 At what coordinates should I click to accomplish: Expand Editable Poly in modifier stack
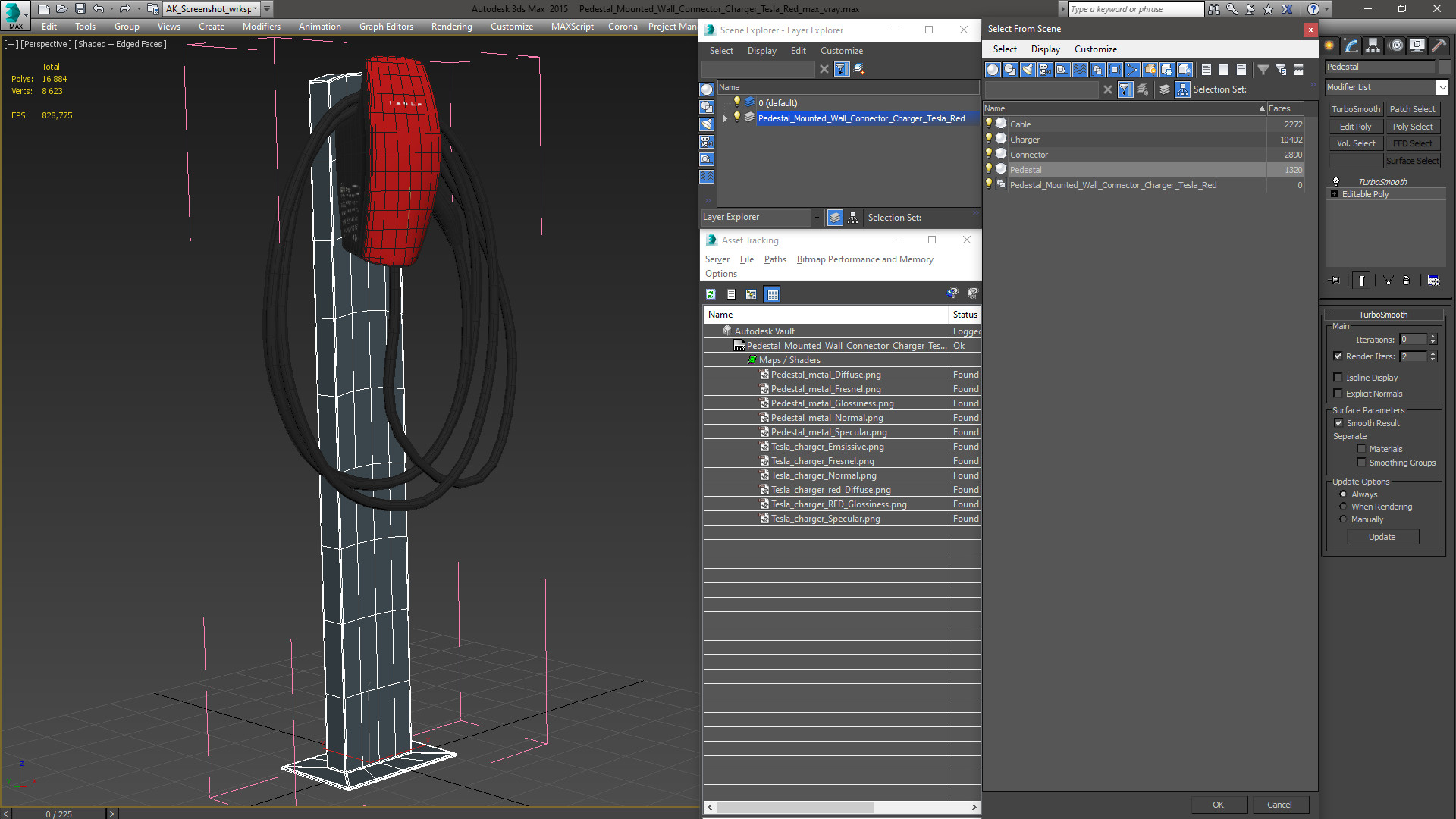coord(1334,194)
